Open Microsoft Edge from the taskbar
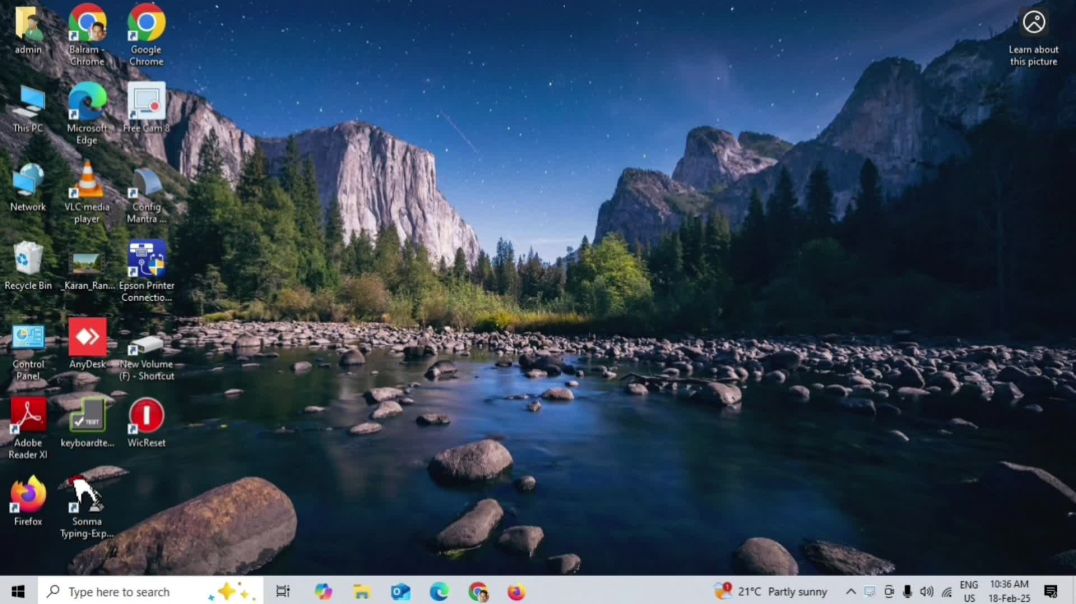 [x=439, y=591]
